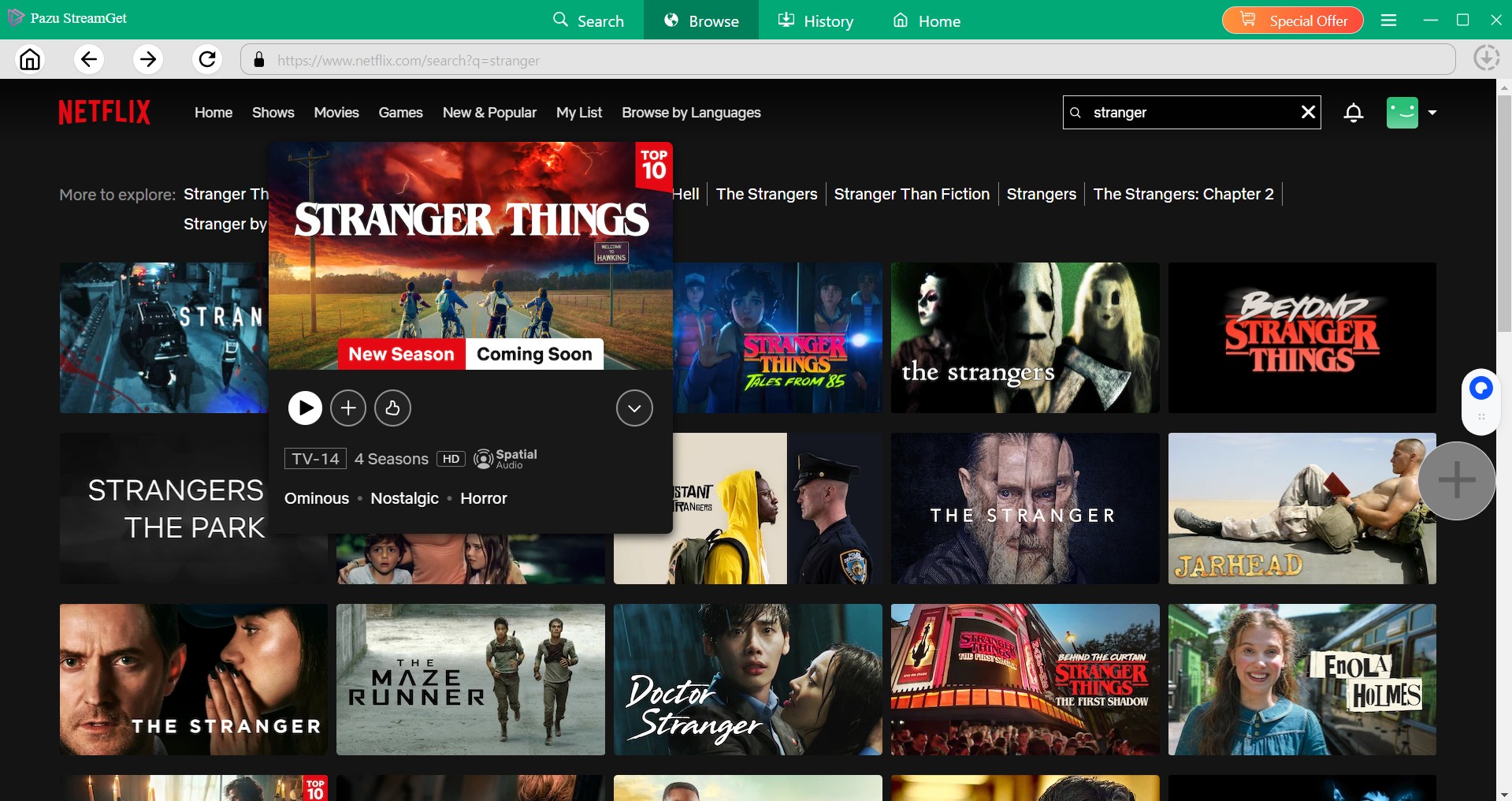Clear the stranger search query
The width and height of the screenshot is (1512, 801).
click(1308, 112)
